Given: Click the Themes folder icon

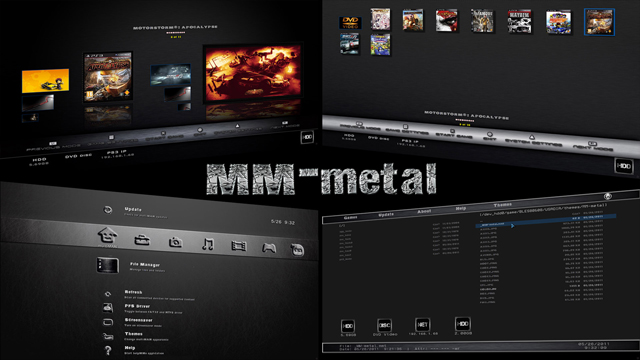Looking at the screenshot, I should pyautogui.click(x=108, y=336).
